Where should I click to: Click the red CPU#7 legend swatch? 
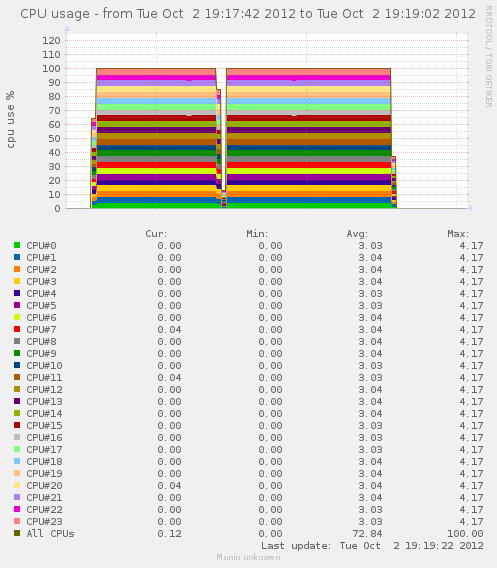pos(17,329)
